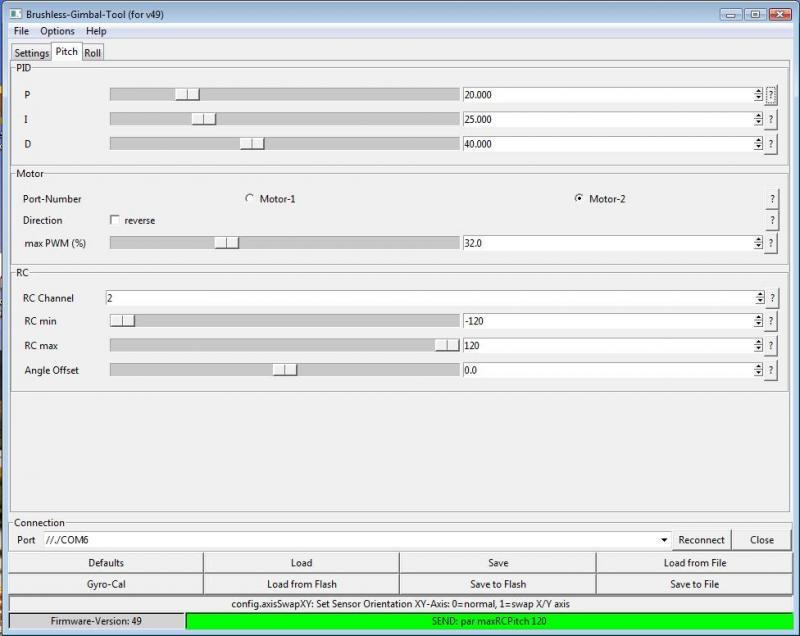The width and height of the screenshot is (800, 636).
Task: Click the help button for max PWM
Action: pos(771,243)
